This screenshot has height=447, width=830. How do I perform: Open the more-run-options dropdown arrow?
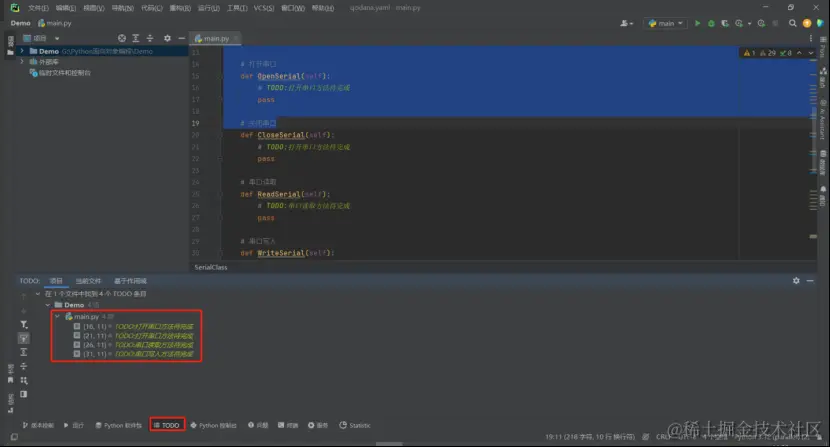[x=750, y=23]
